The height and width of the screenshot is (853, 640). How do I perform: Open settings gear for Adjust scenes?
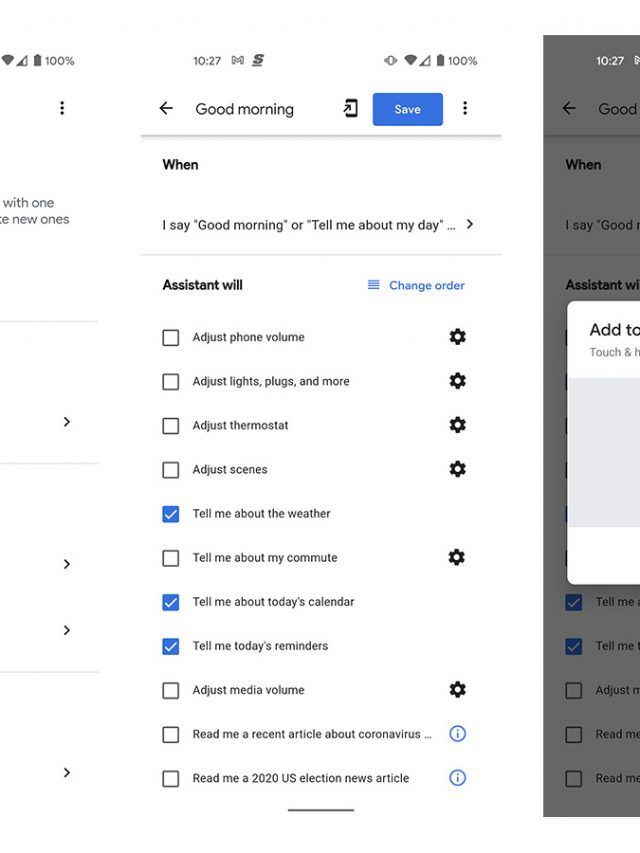click(457, 469)
